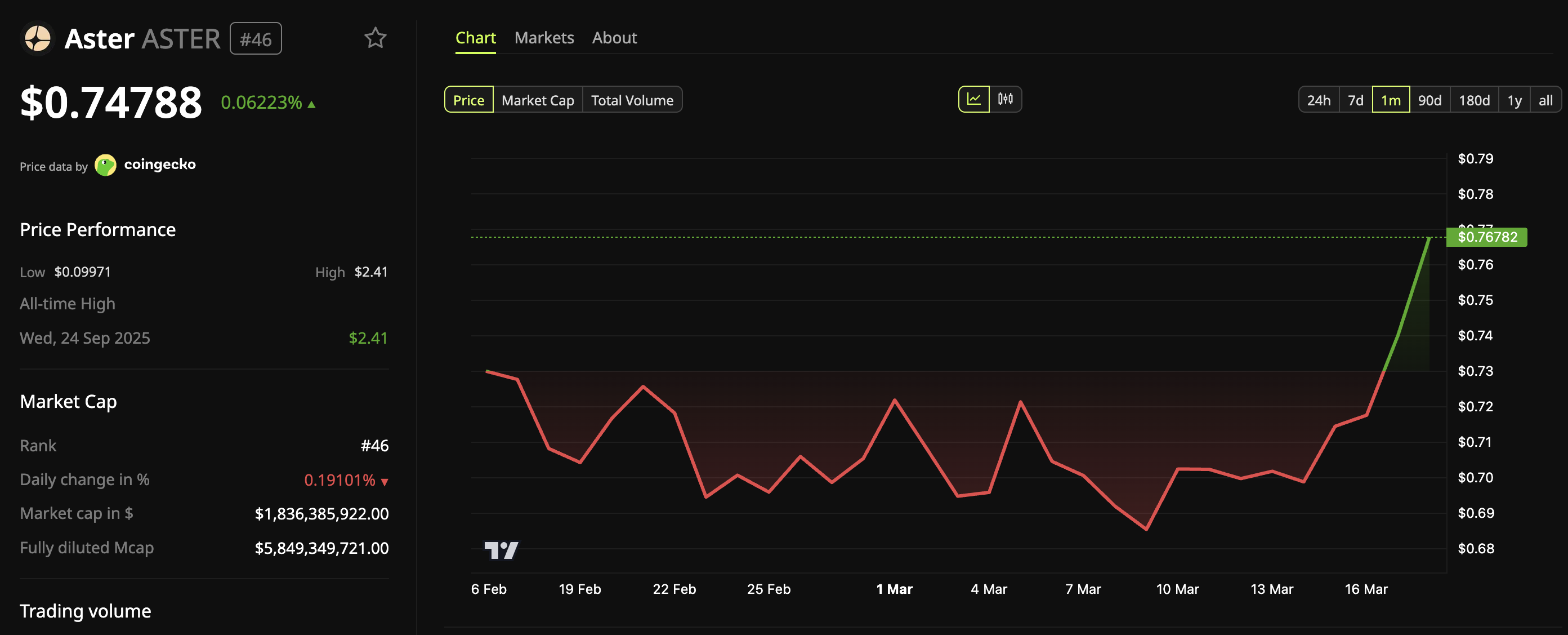Click the #46 rank badge

coord(256,39)
